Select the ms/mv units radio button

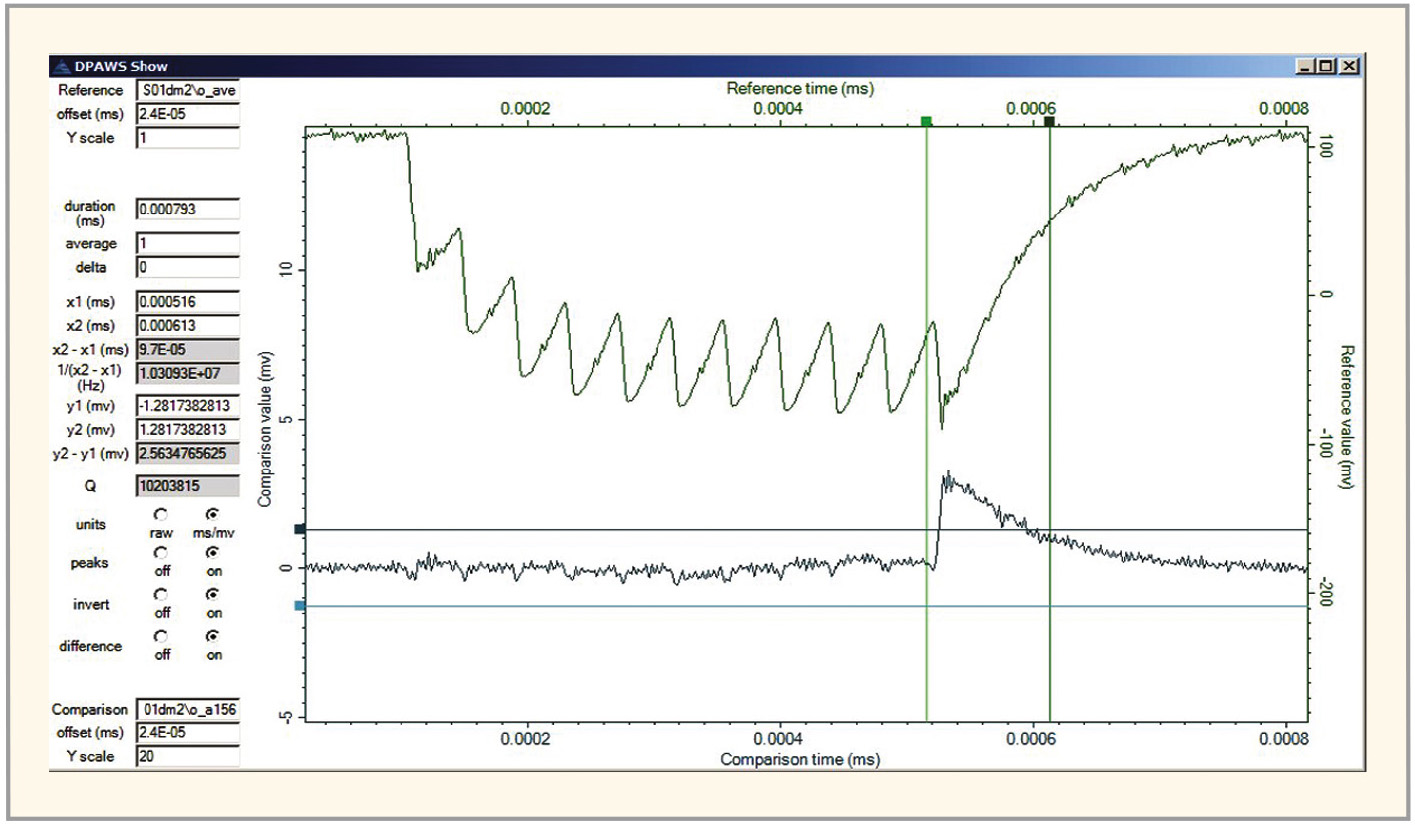(x=211, y=512)
